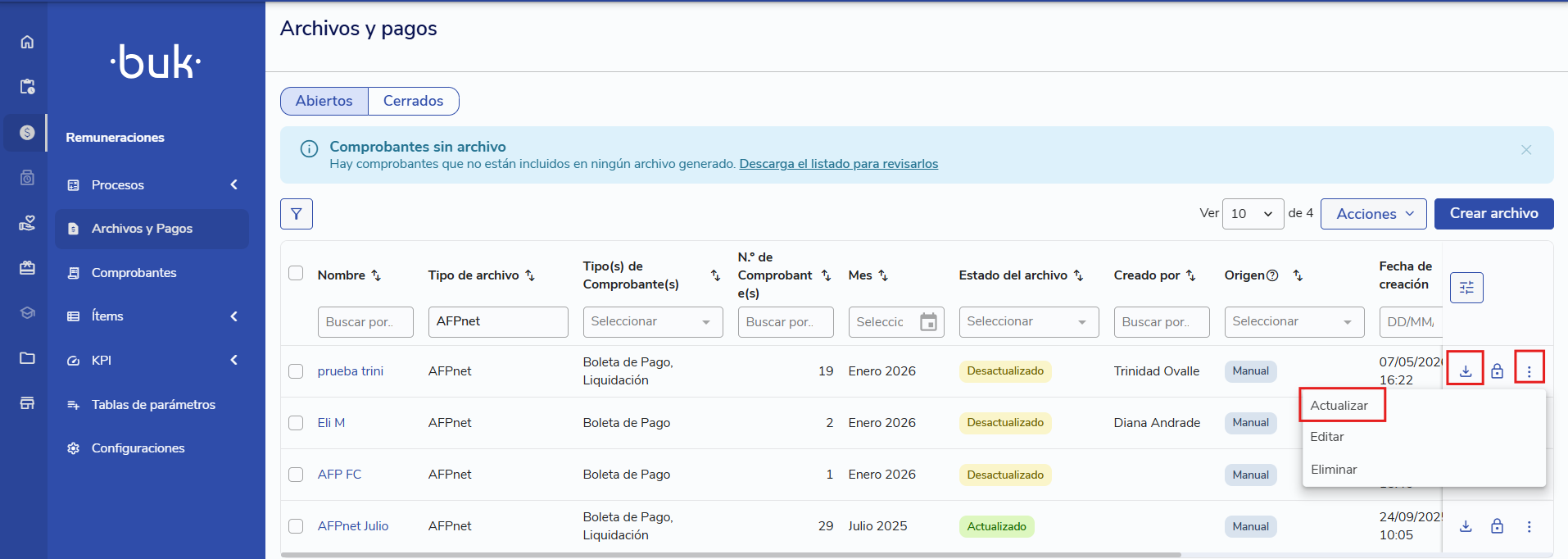1568x559 pixels.
Task: Open Configuraciones in the sidebar
Action: coord(152,448)
